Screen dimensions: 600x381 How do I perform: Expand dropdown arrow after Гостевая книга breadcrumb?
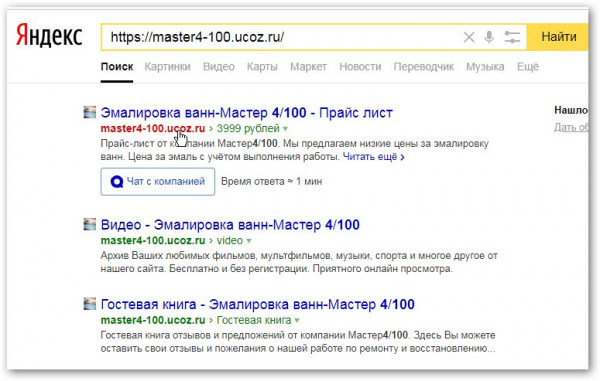[297, 321]
